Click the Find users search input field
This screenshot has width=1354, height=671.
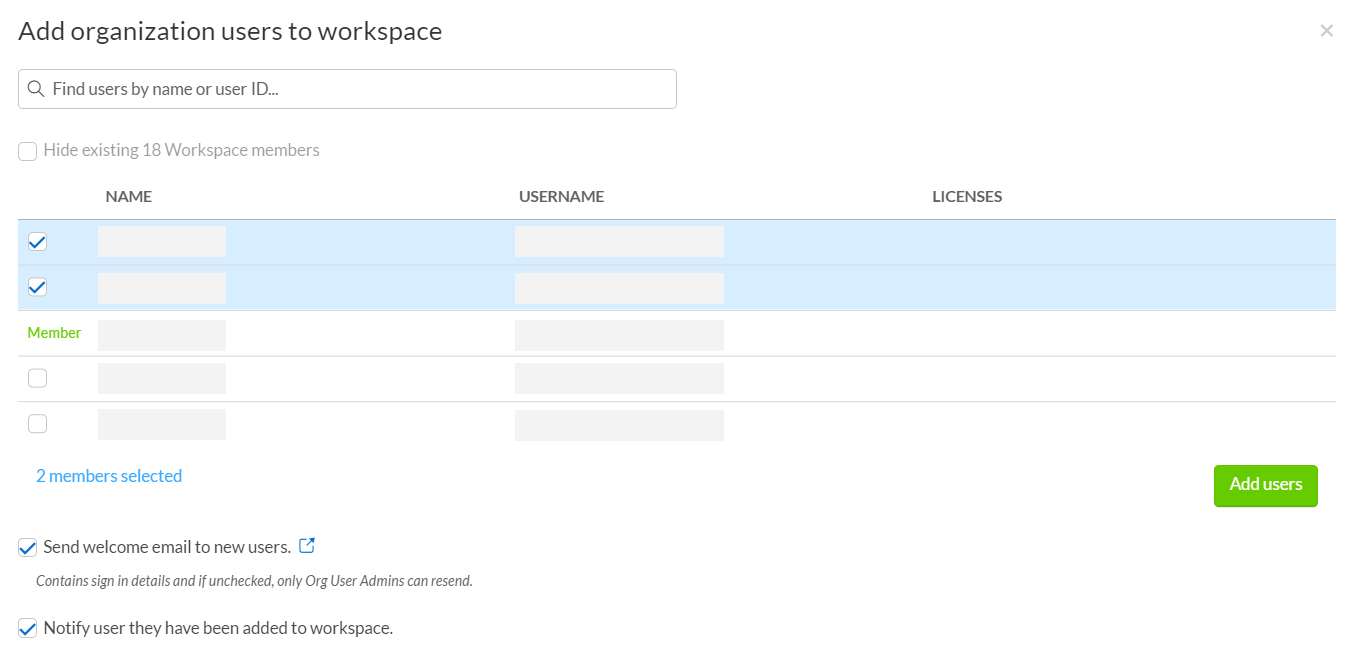347,89
